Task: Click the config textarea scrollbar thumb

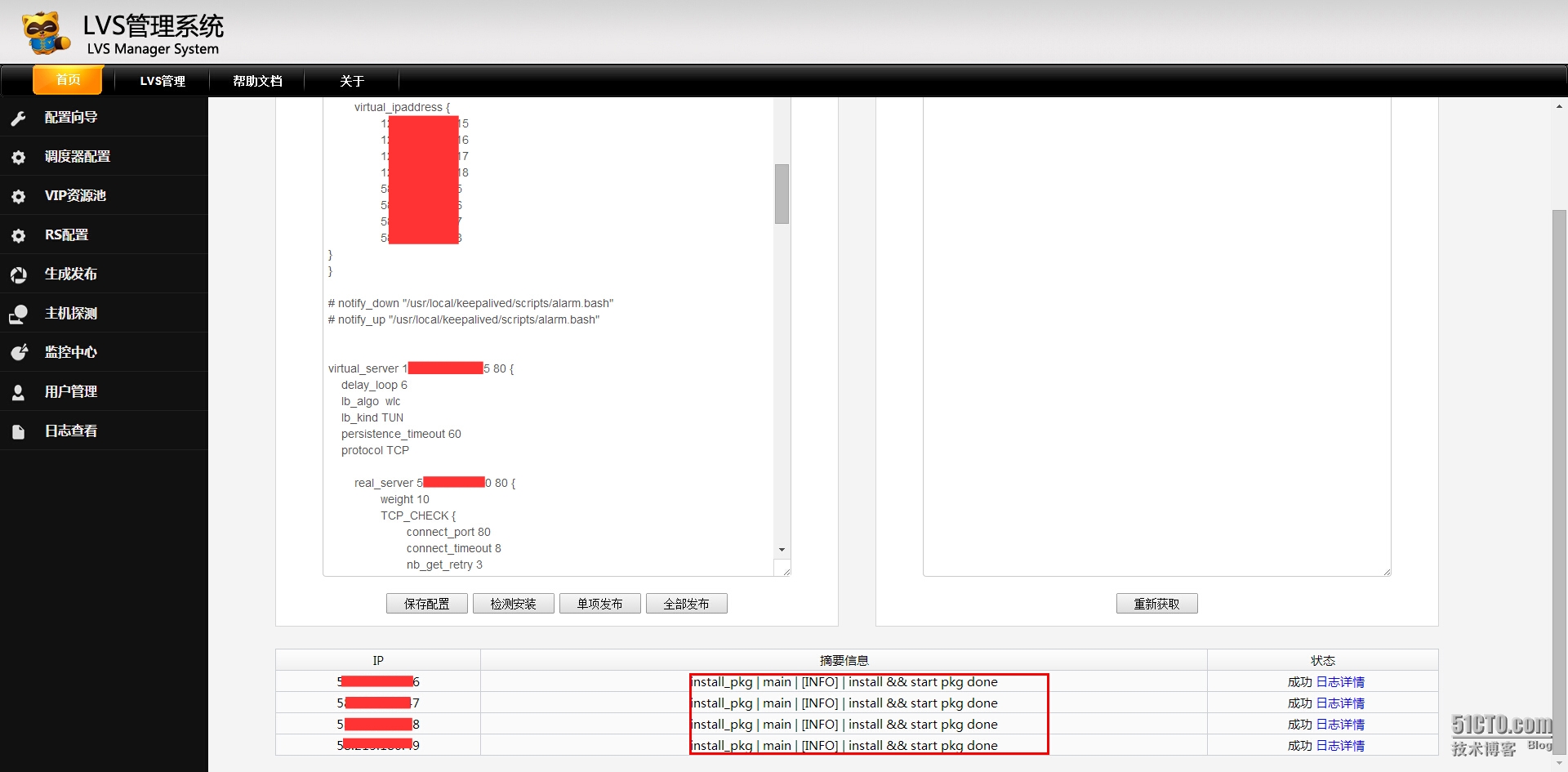Action: point(782,194)
